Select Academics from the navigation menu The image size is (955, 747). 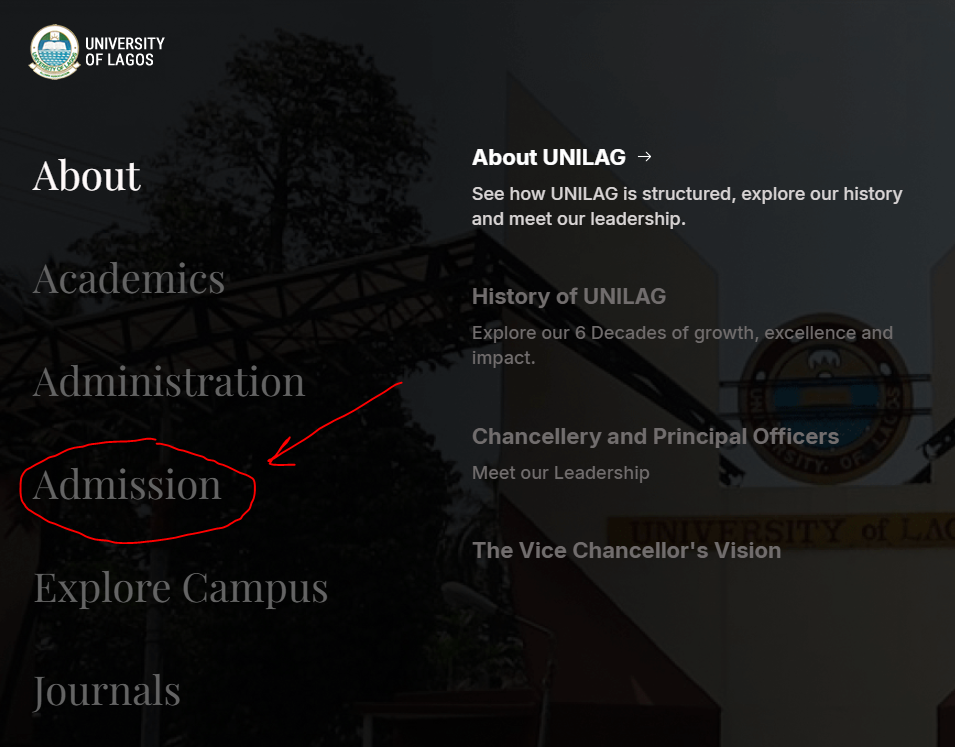128,281
